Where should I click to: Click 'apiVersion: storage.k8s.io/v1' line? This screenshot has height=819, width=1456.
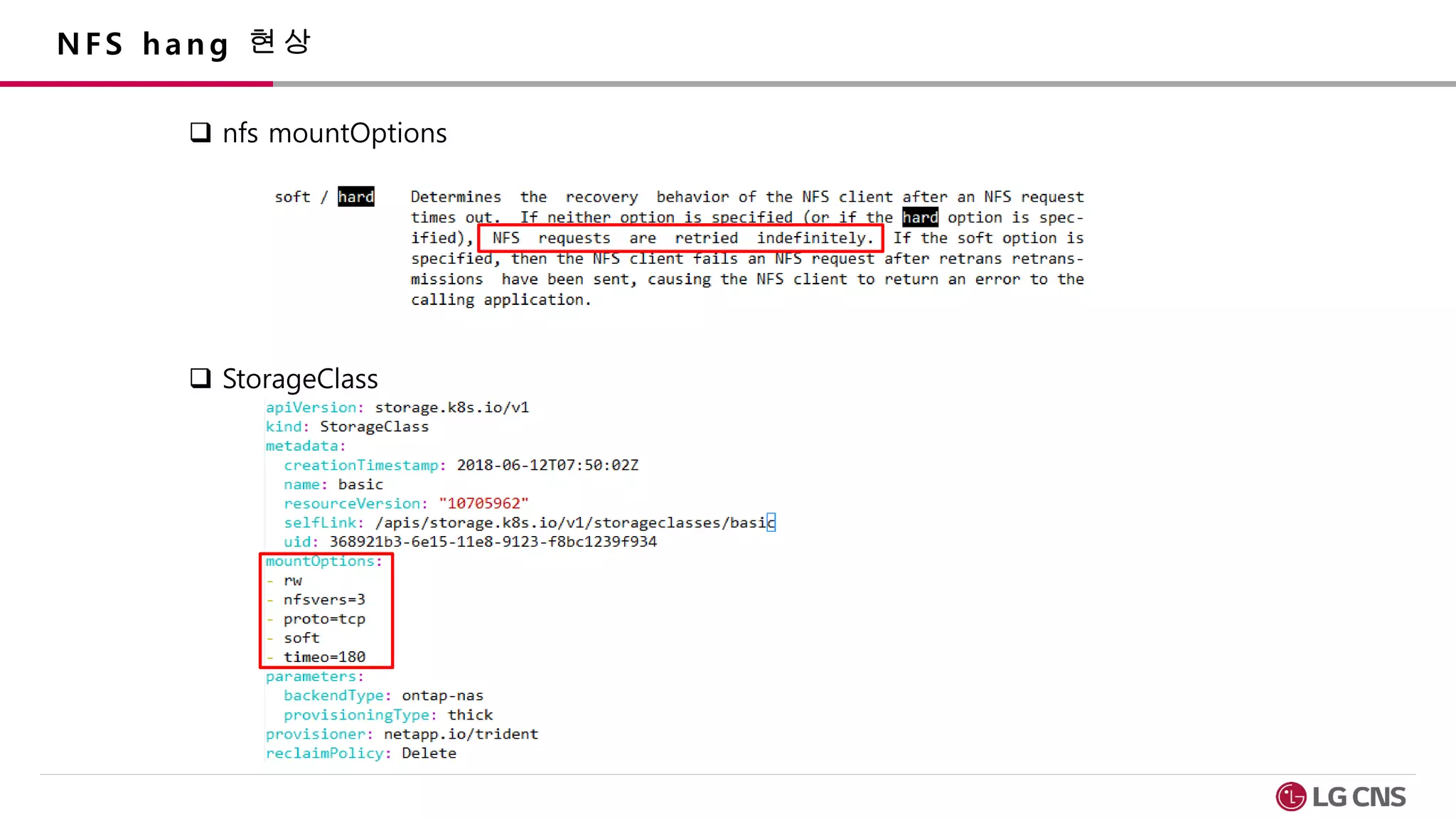pos(397,407)
